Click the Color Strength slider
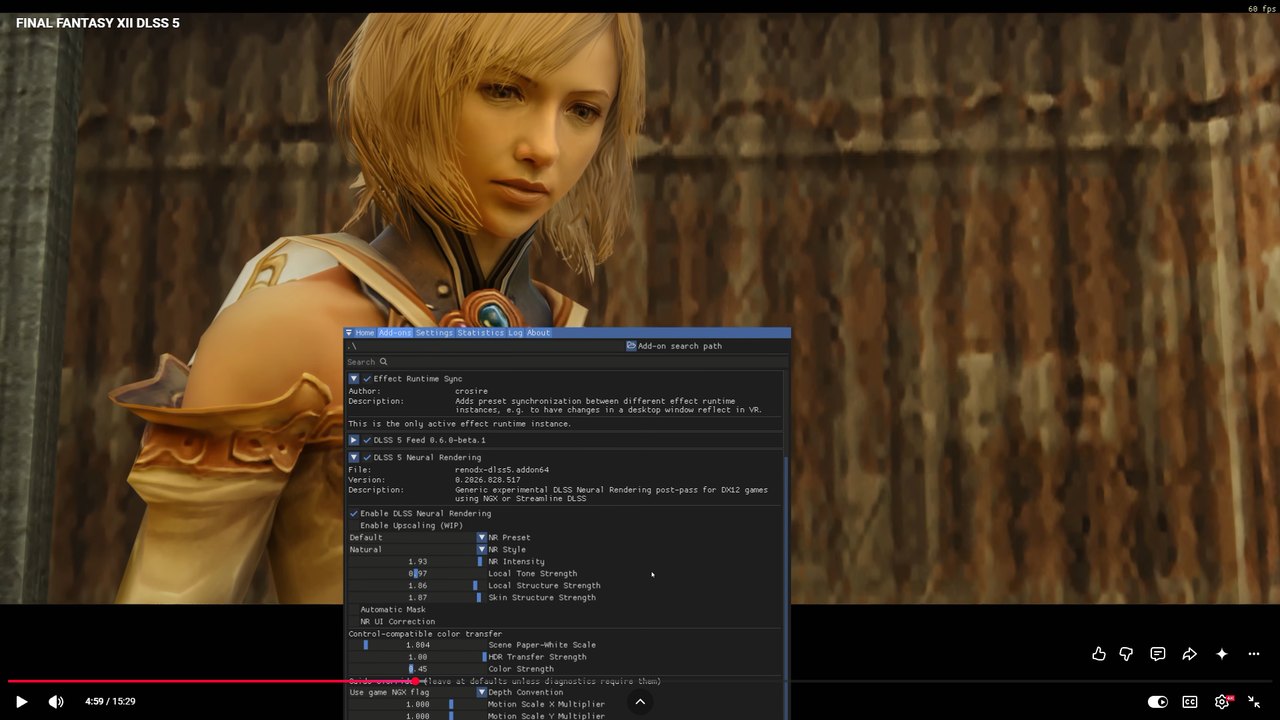 click(417, 669)
